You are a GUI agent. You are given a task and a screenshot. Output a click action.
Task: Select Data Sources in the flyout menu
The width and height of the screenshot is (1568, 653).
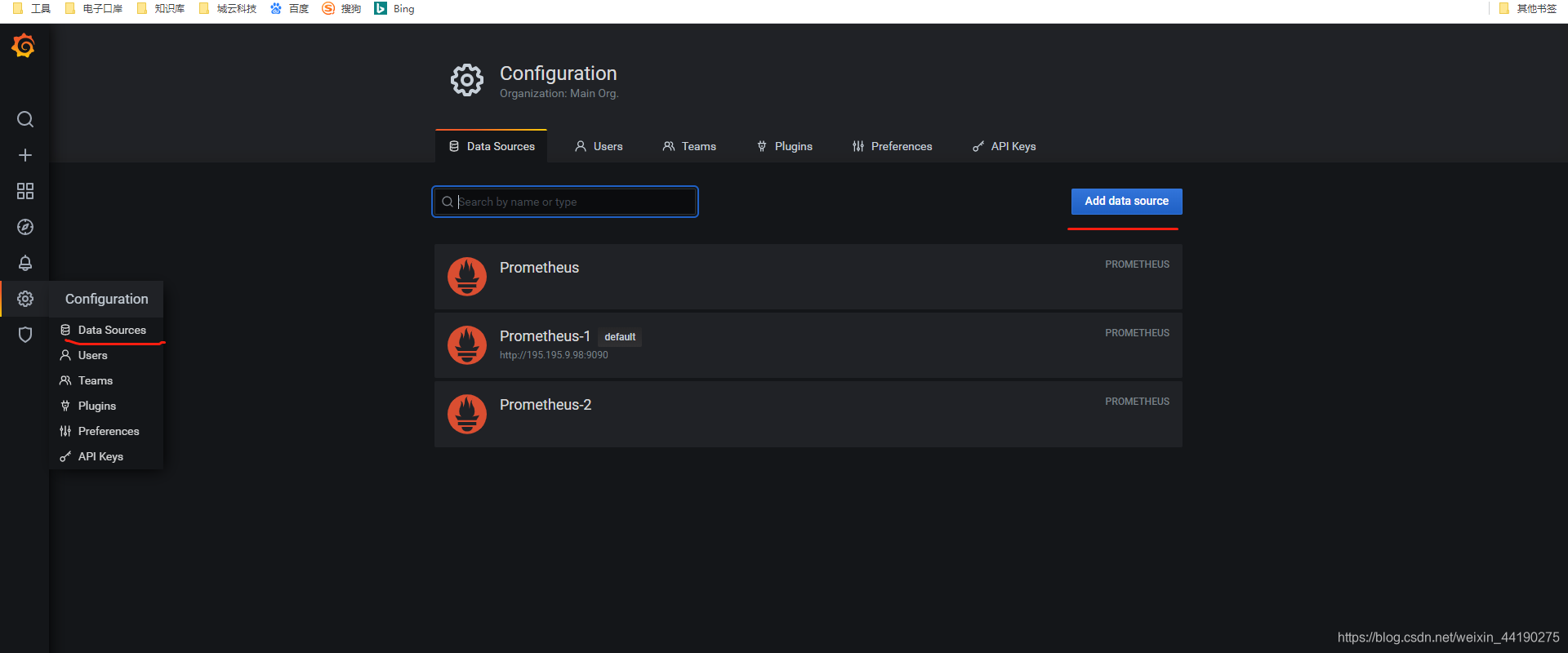(107, 330)
